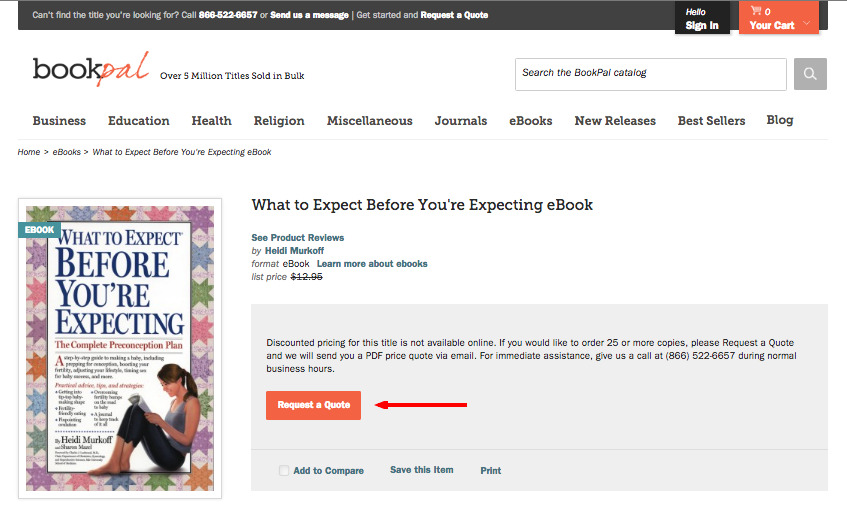Click the 'Over 5 Million Titles Sold in Bulk' tagline
Screen dimensions: 847x511
[232, 76]
